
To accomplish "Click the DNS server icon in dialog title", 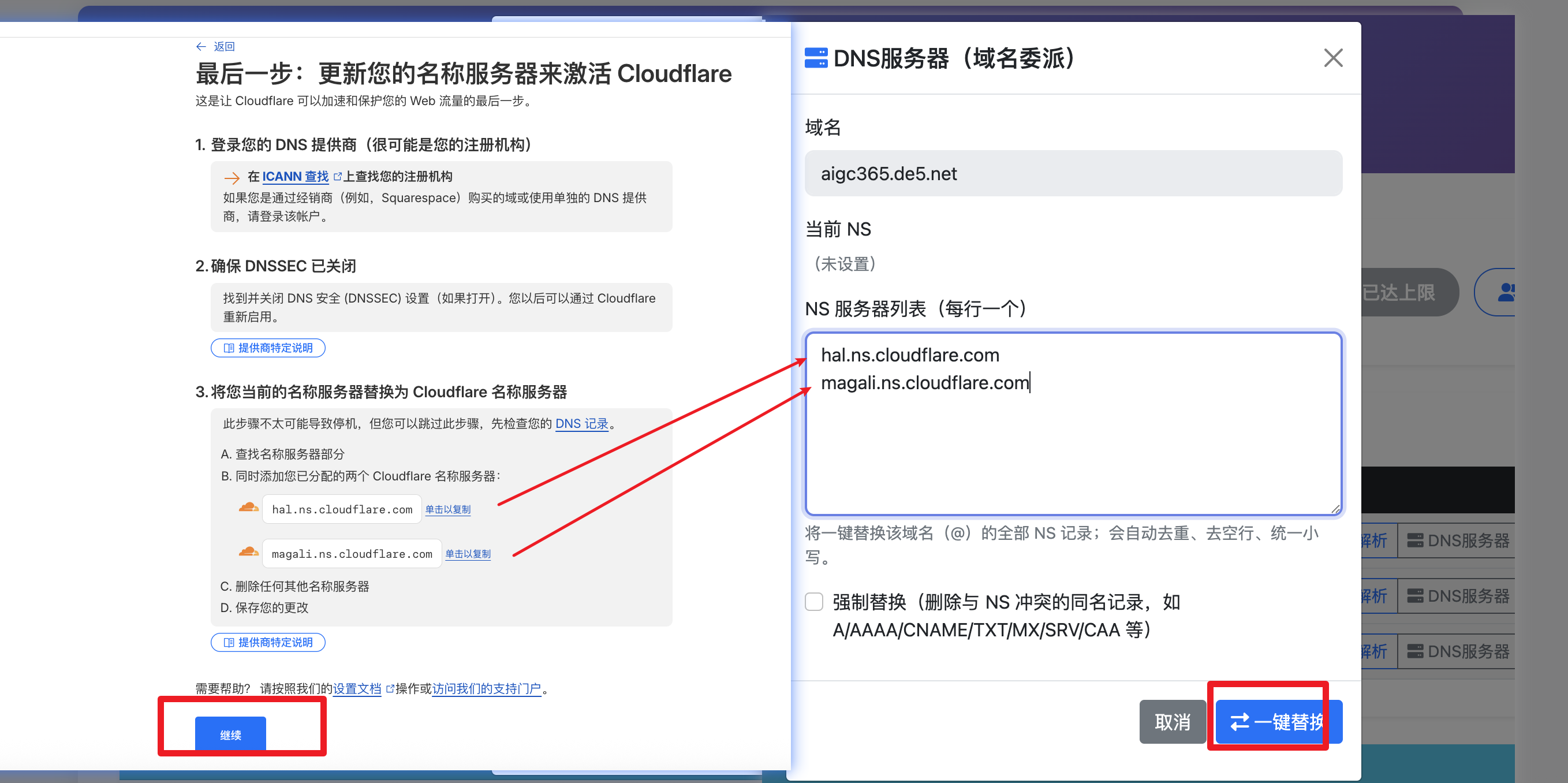I will click(816, 58).
